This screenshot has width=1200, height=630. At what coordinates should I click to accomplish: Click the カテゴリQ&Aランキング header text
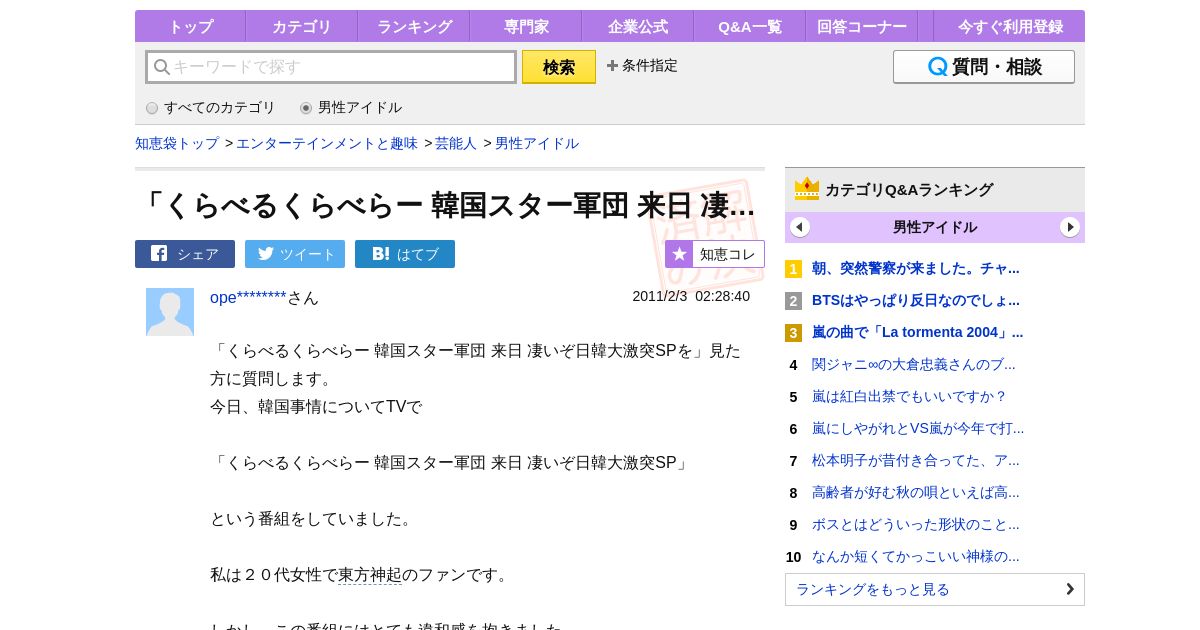(x=909, y=189)
